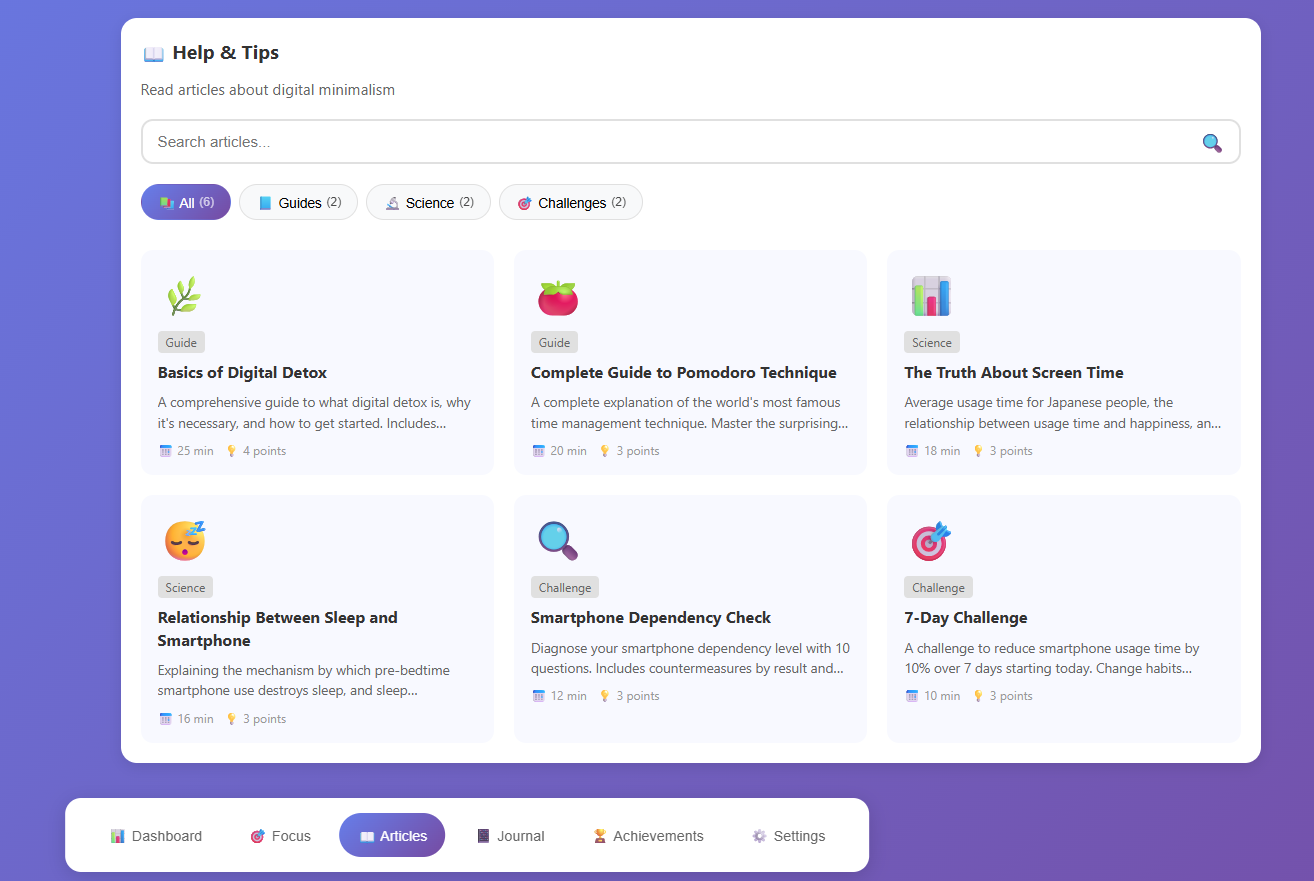Open the Dashboard tab

click(156, 835)
